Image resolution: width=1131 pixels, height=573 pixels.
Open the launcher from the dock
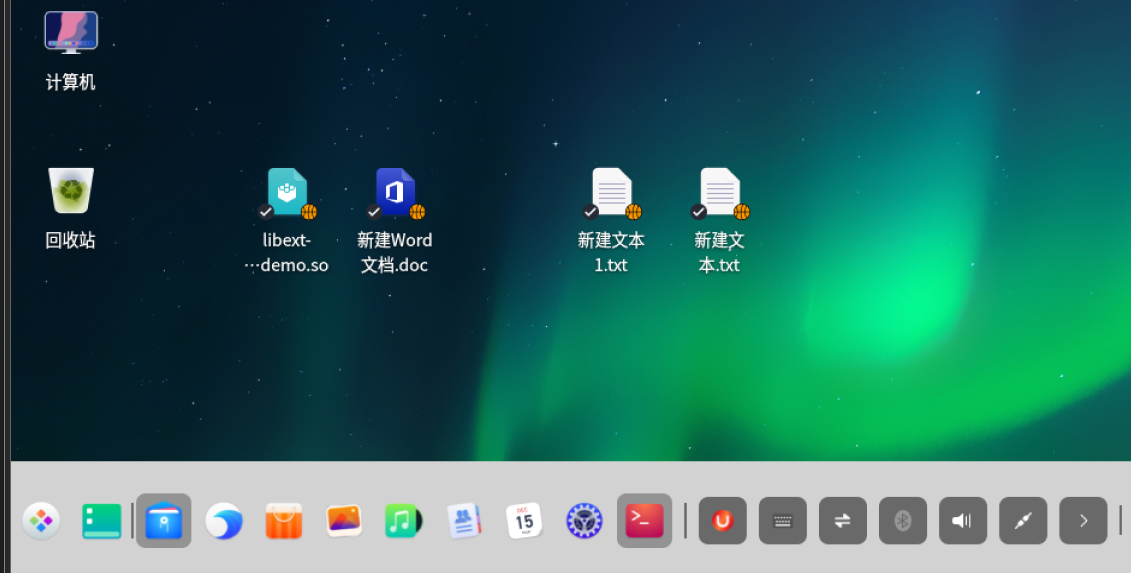pos(41,521)
